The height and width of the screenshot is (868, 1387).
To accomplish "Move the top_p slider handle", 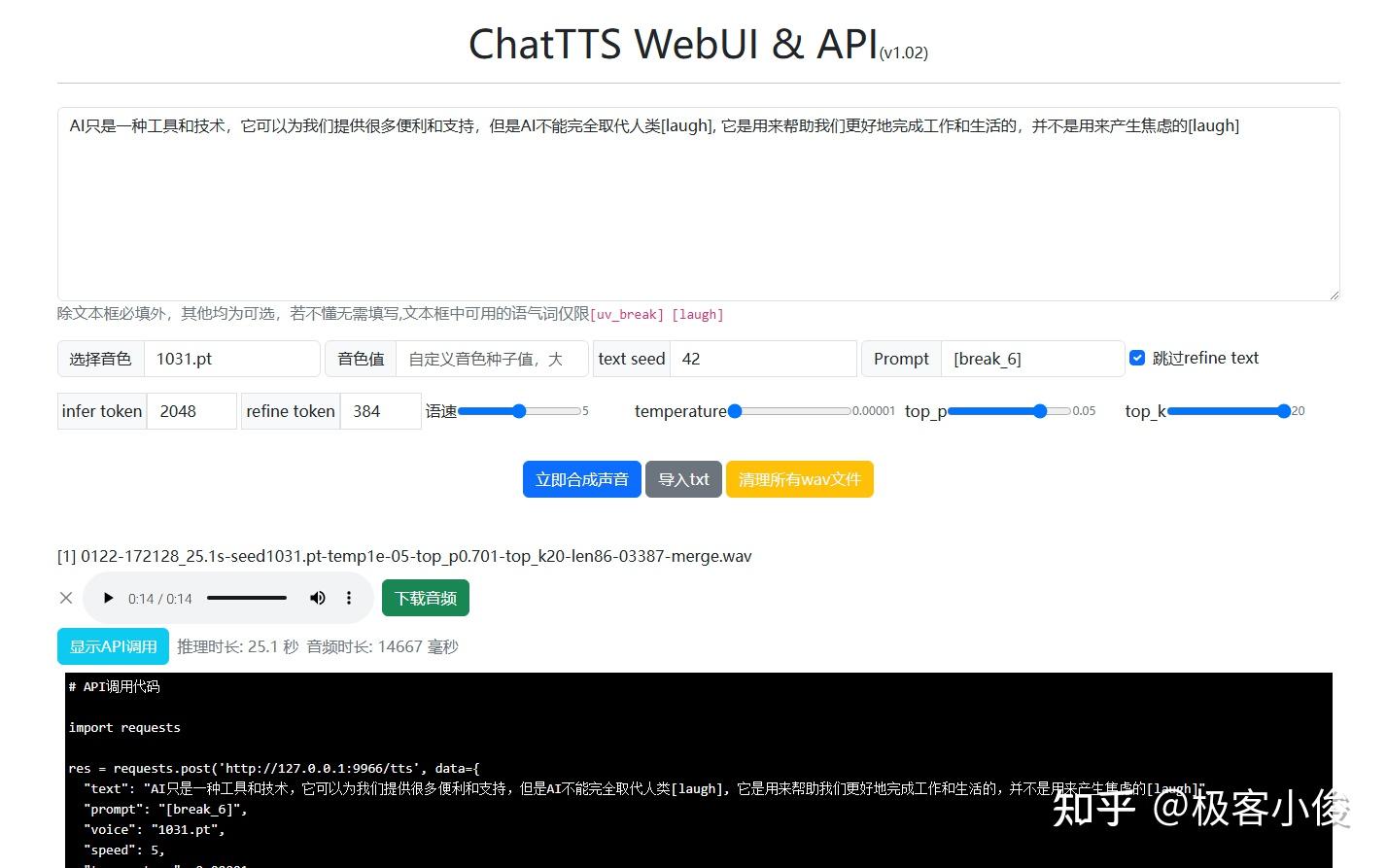I will coord(1040,411).
